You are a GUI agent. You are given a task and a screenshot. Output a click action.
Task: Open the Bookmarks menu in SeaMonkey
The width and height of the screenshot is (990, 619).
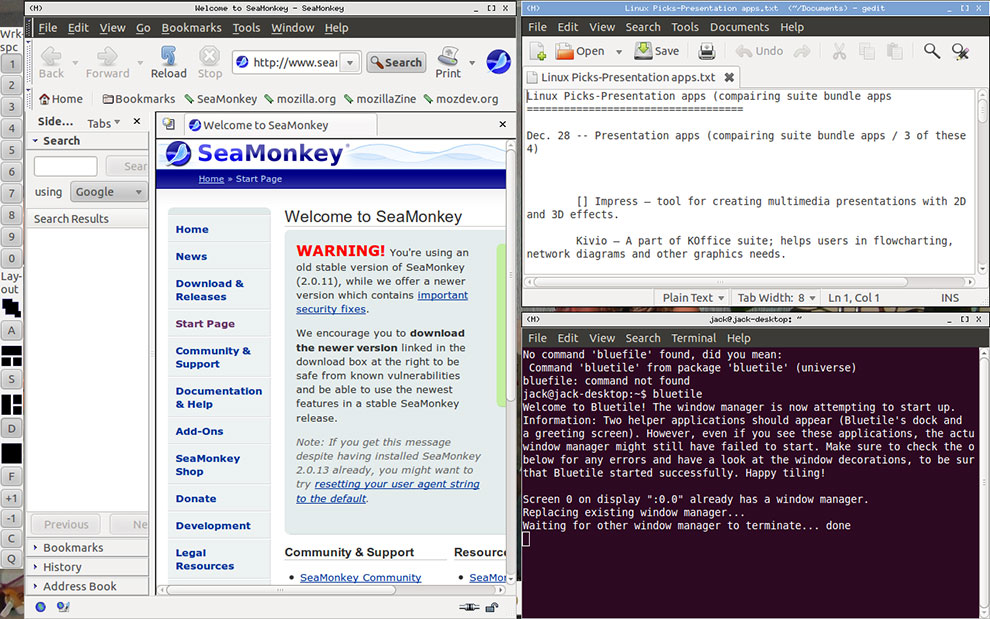pos(191,28)
